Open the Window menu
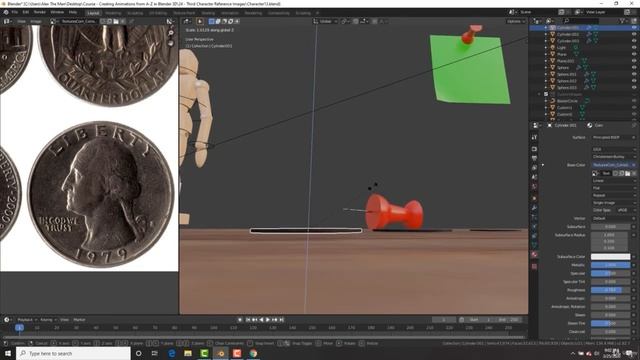Screen dimensions: 640x360 click(x=57, y=12)
